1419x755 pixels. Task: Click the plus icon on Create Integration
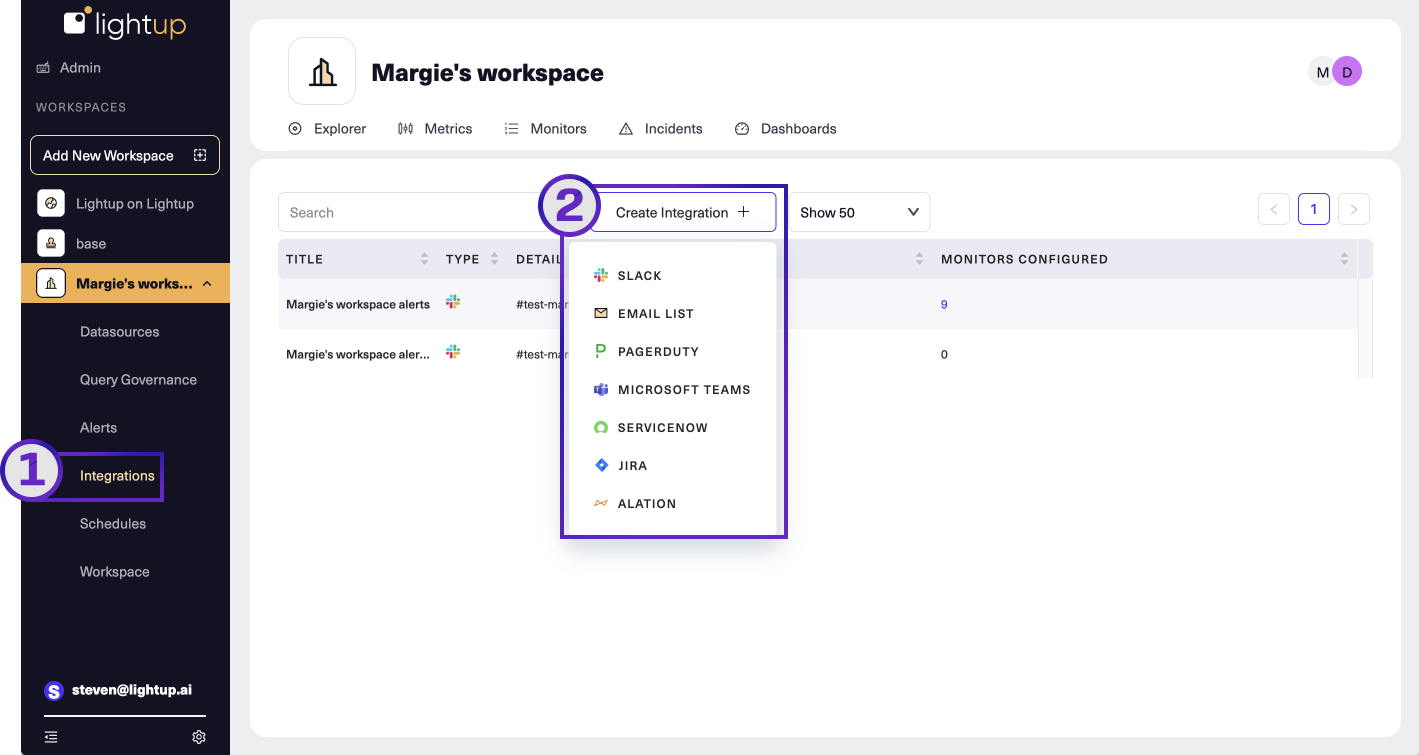coord(743,212)
